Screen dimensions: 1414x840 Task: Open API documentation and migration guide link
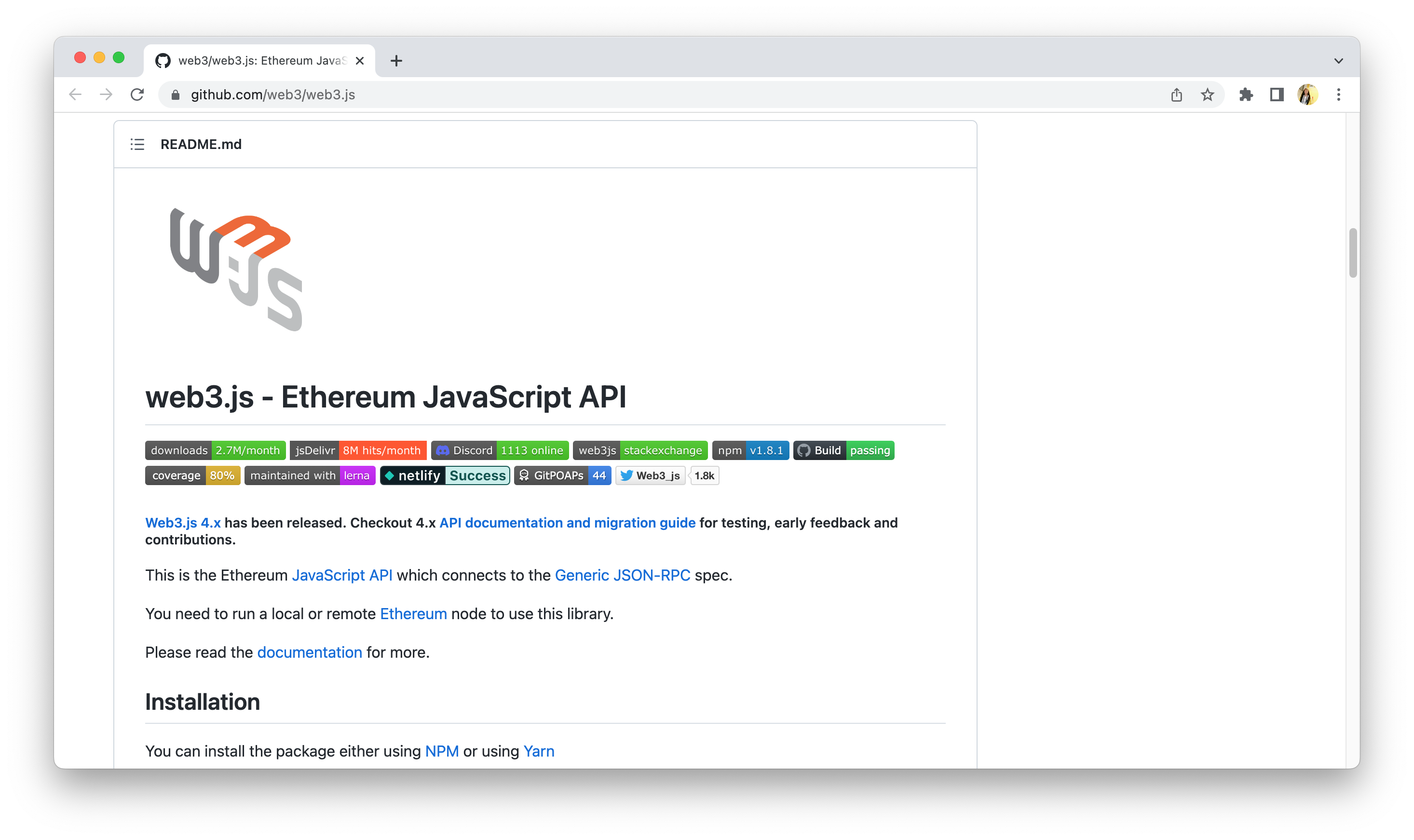pos(567,522)
